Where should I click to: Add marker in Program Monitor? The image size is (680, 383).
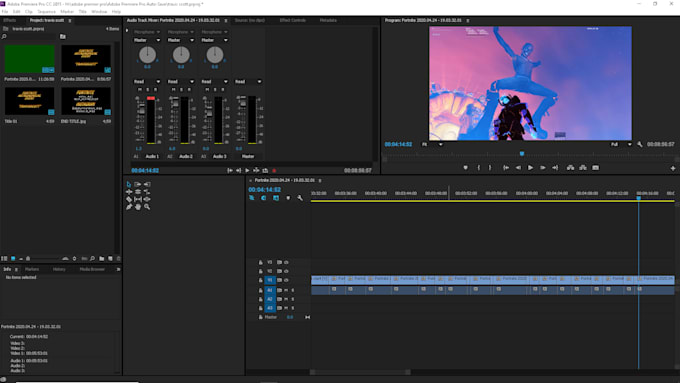[465, 167]
